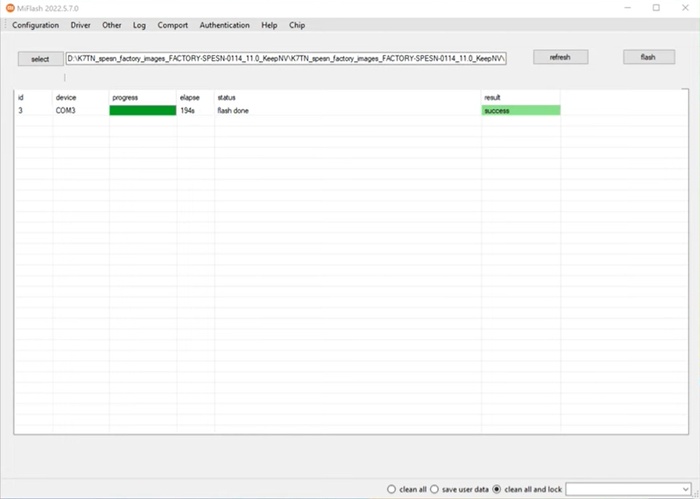
Task: Select the clean all radio option
Action: click(392, 489)
